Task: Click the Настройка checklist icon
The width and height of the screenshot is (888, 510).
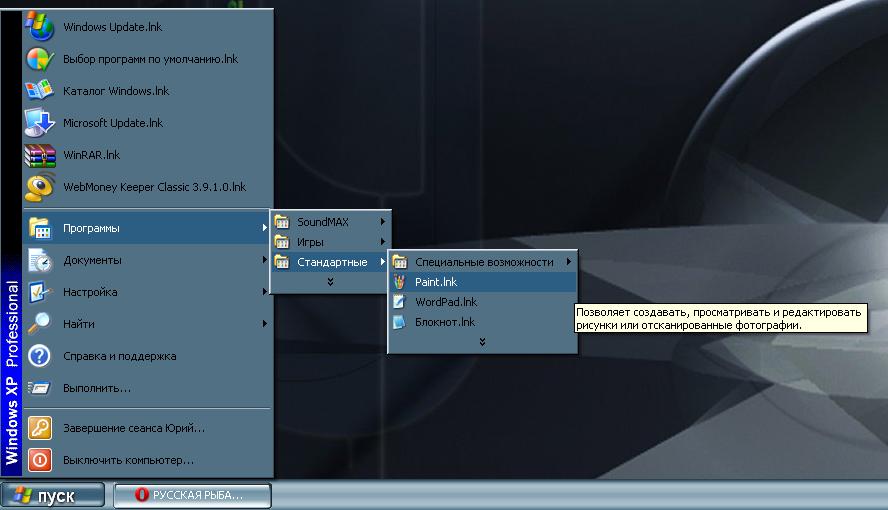Action: tap(40, 292)
